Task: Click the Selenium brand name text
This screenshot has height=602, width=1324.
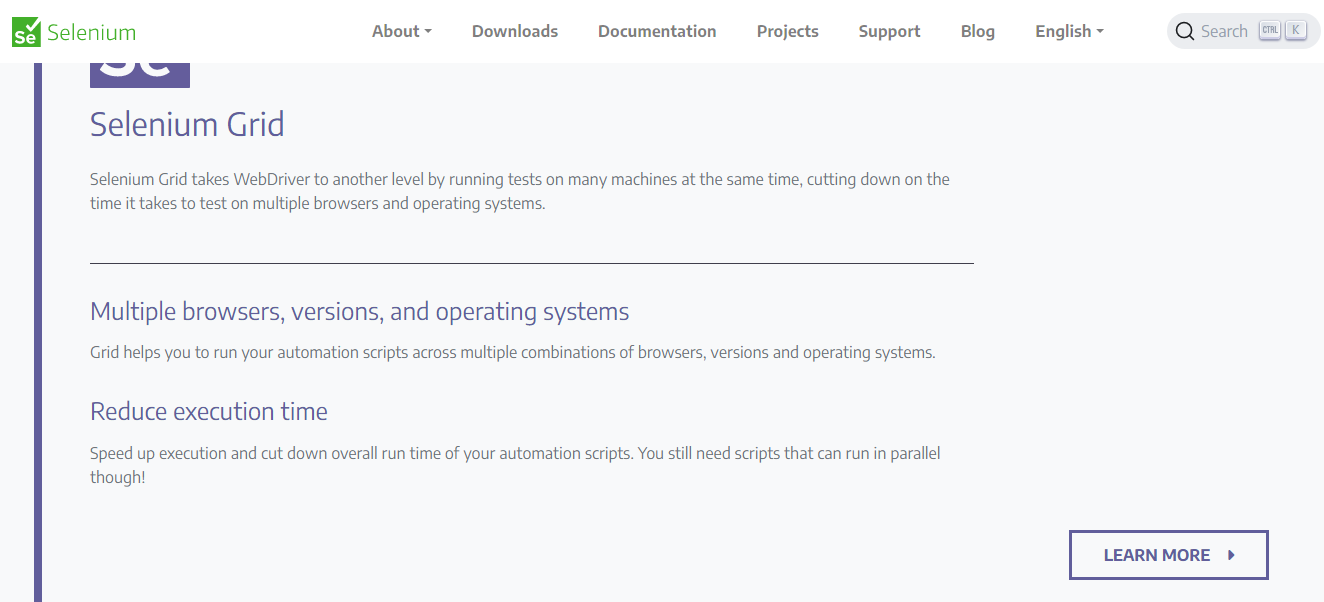Action: [x=91, y=32]
